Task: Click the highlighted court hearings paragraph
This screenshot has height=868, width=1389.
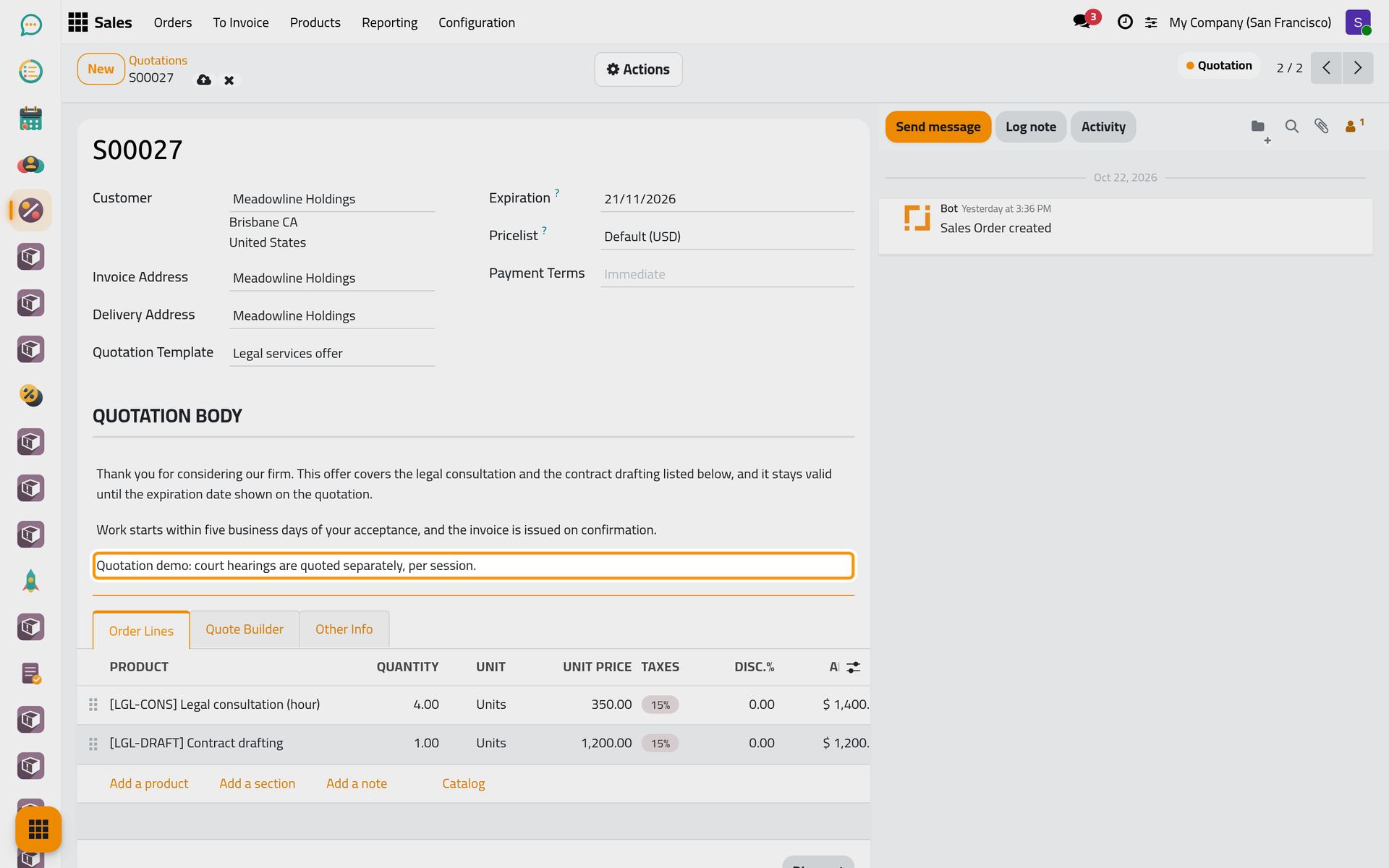Action: coord(473,566)
